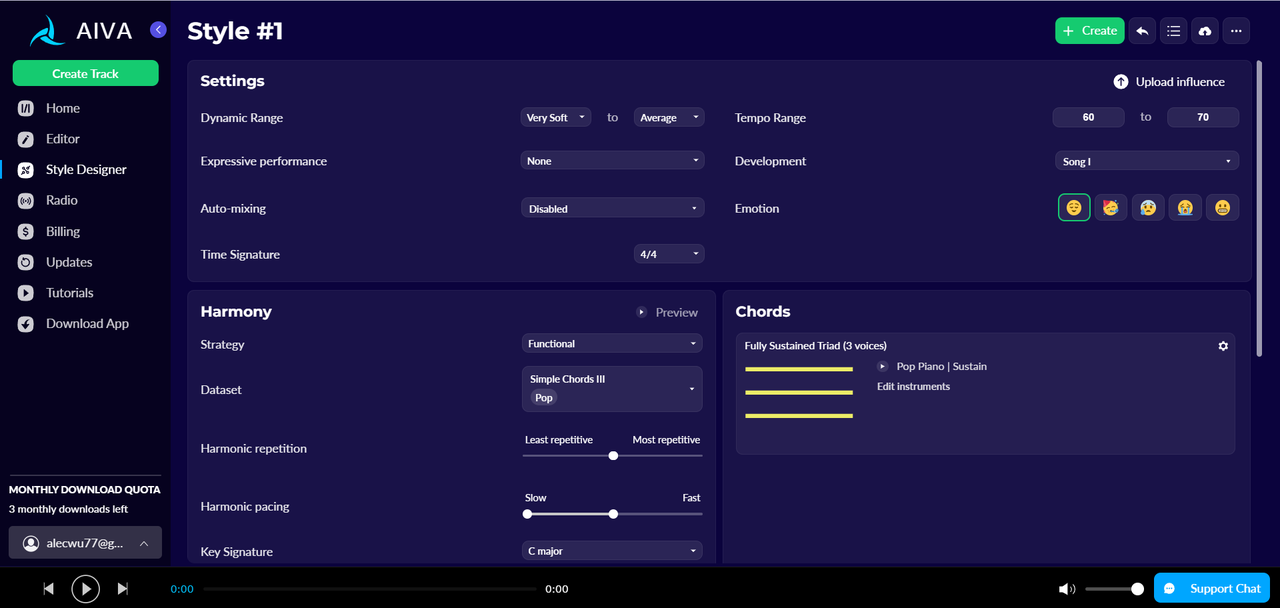The height and width of the screenshot is (608, 1280).
Task: Click the Home sidebar icon
Action: (x=26, y=108)
